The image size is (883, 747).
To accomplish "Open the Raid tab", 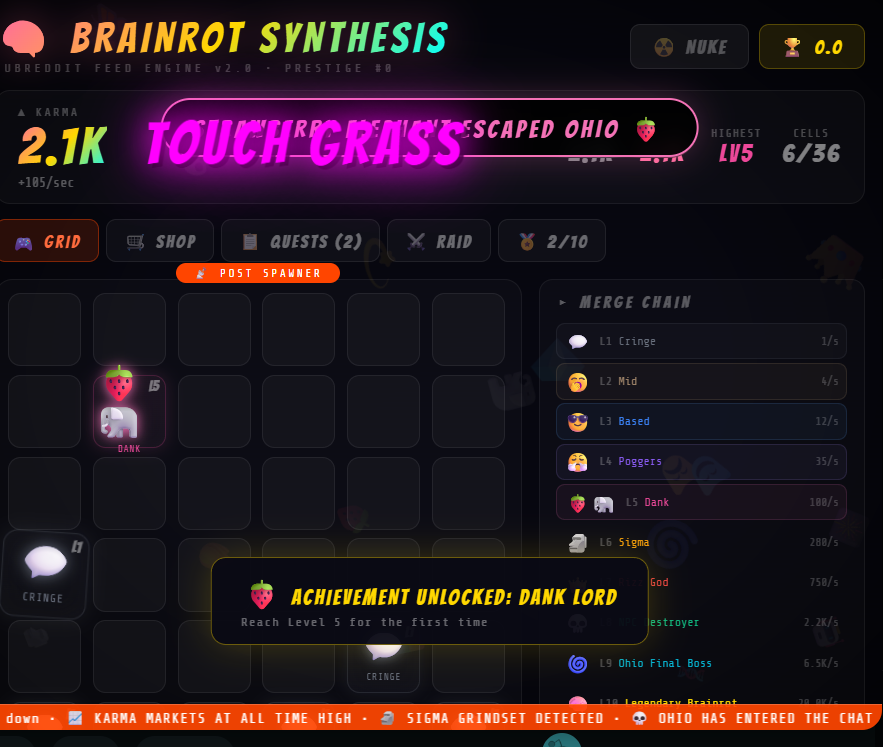I will pos(439,241).
